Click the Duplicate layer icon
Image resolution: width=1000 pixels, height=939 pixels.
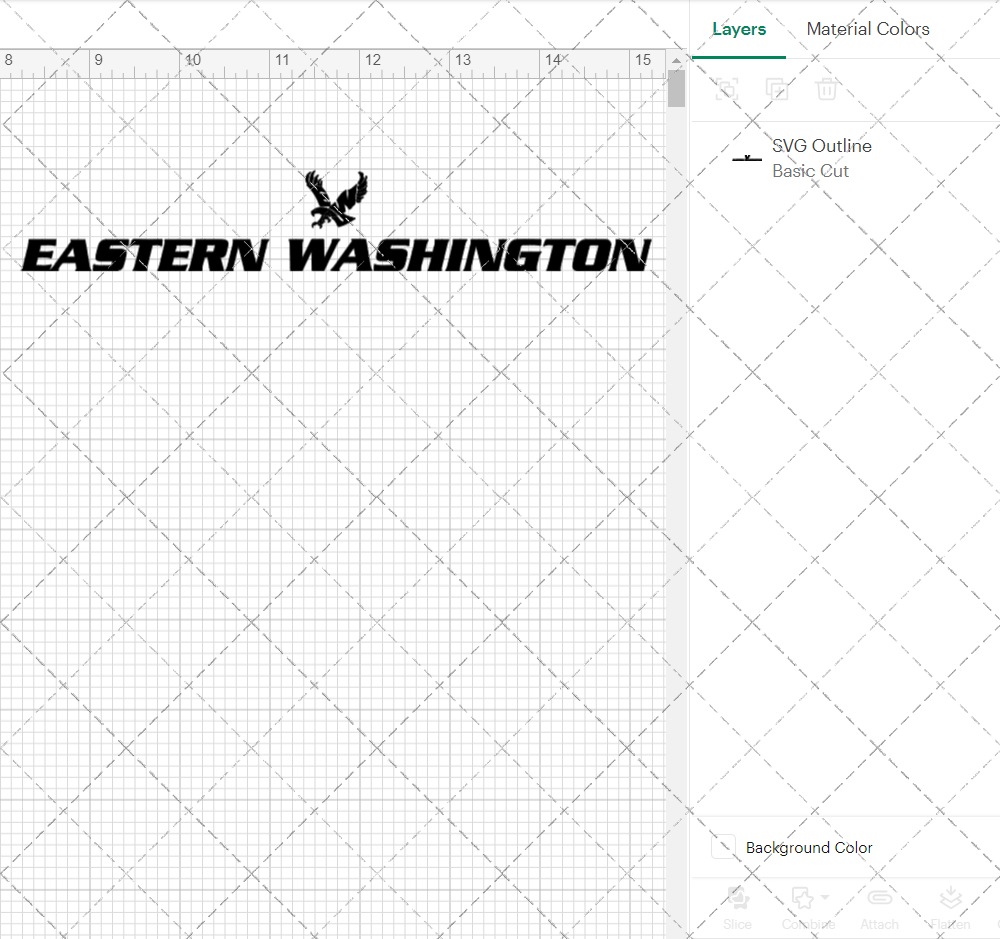(776, 89)
